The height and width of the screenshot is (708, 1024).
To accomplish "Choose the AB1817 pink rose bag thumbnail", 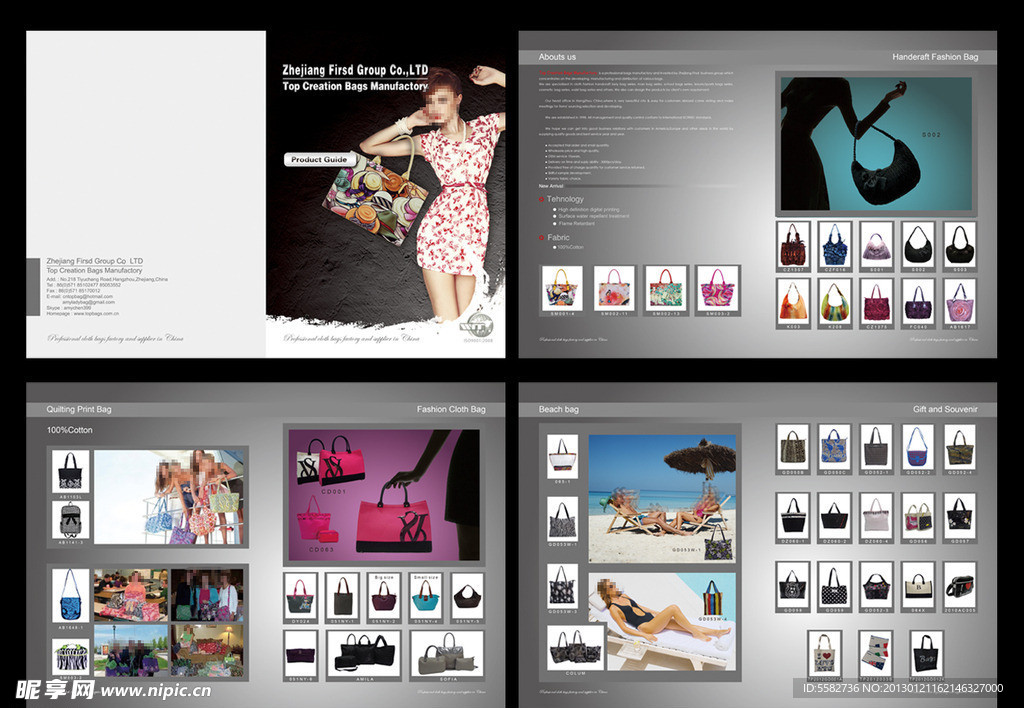I will 960,301.
